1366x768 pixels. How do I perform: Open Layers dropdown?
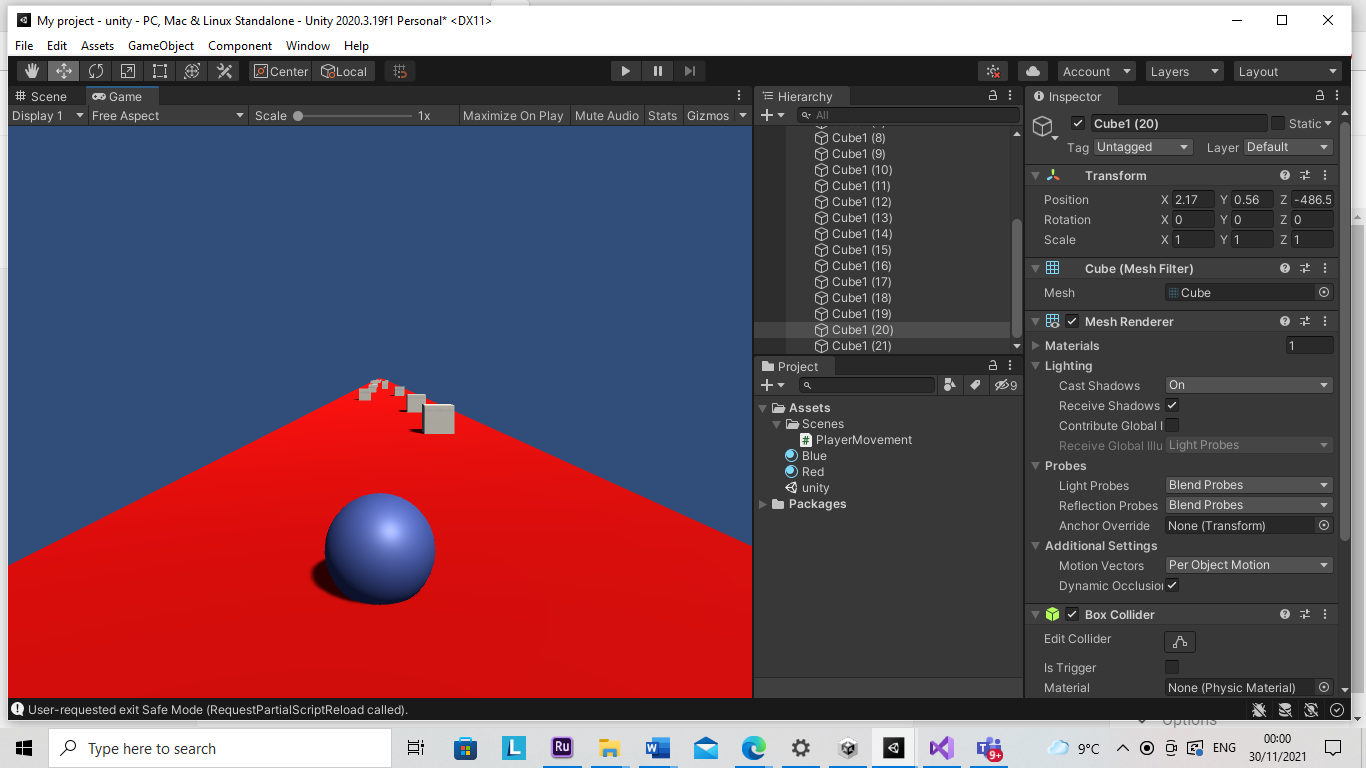(1184, 71)
